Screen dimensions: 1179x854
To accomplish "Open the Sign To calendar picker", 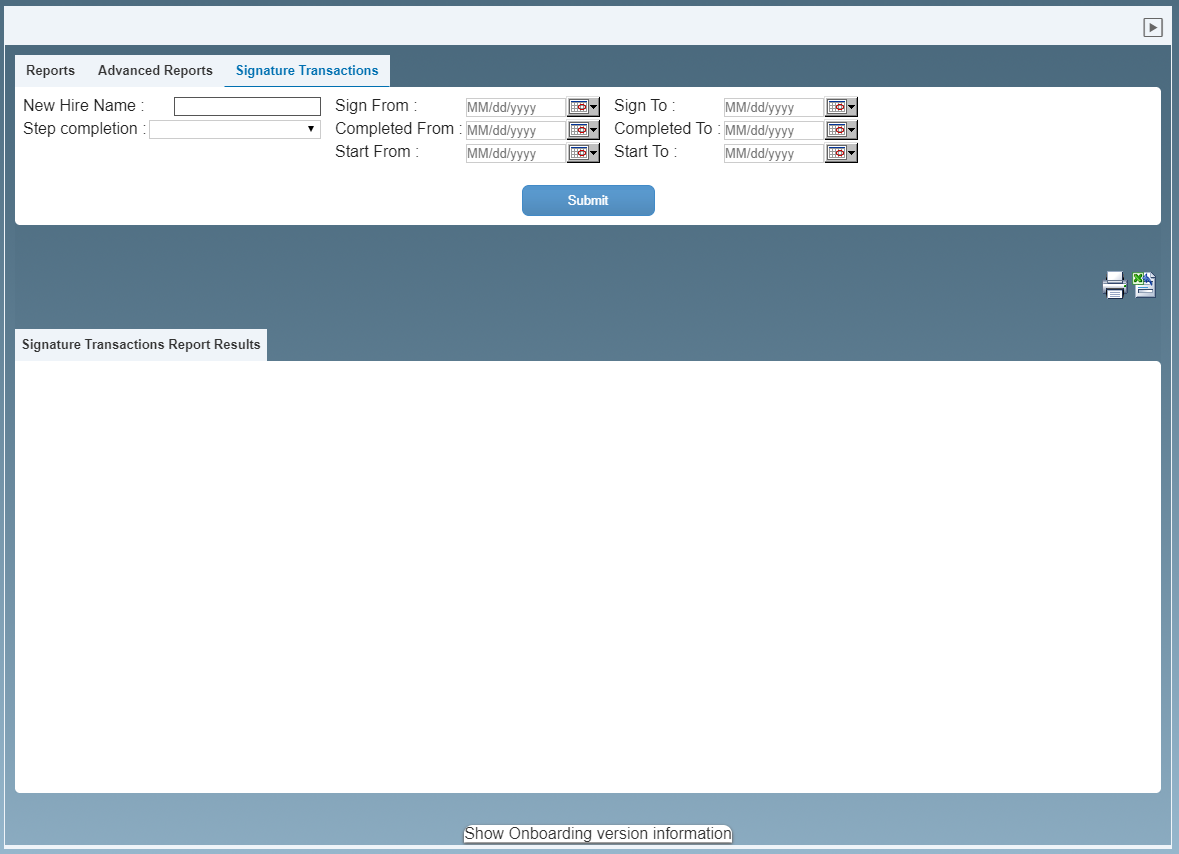I will pos(841,107).
